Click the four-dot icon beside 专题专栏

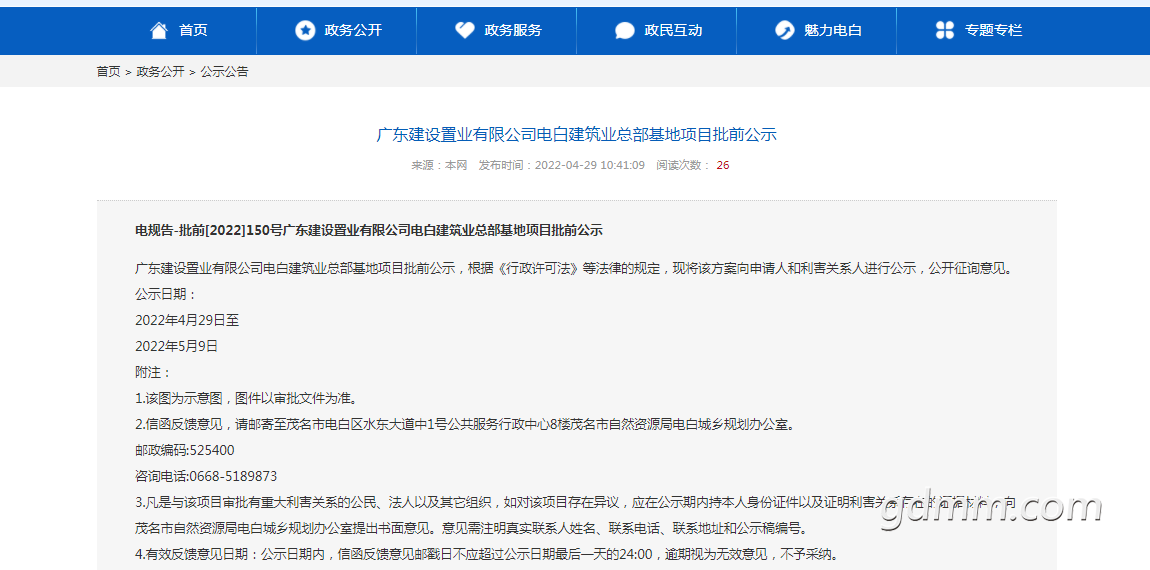click(945, 30)
